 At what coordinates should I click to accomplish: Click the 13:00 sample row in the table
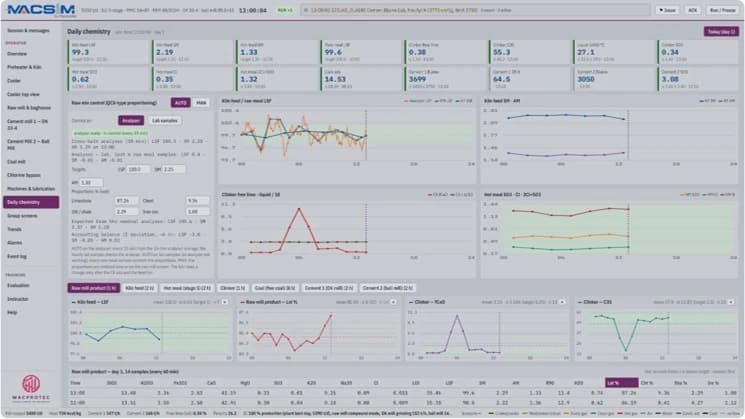(x=403, y=393)
